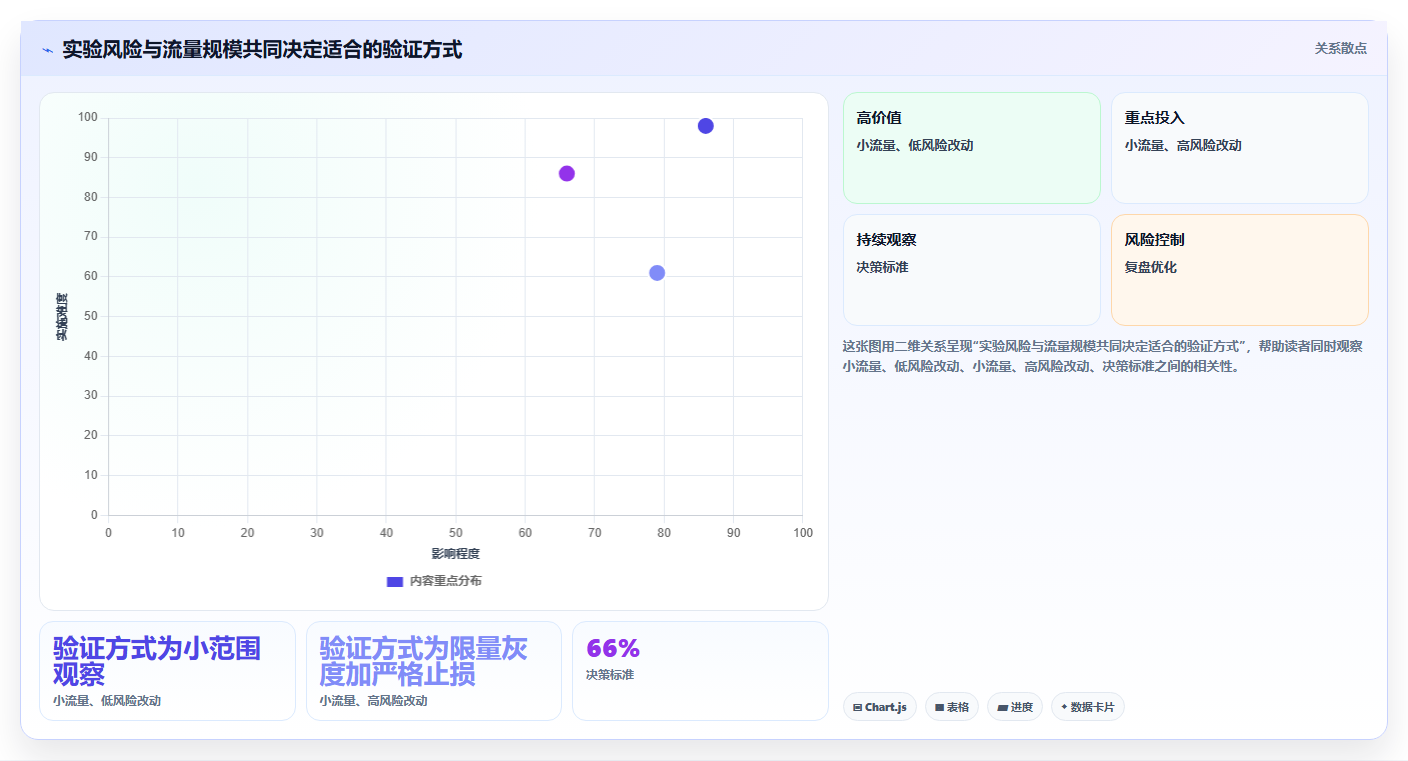Screen dimensions: 1408x761
Task: Click the 决策标准 label under 66%
Action: 610,675
